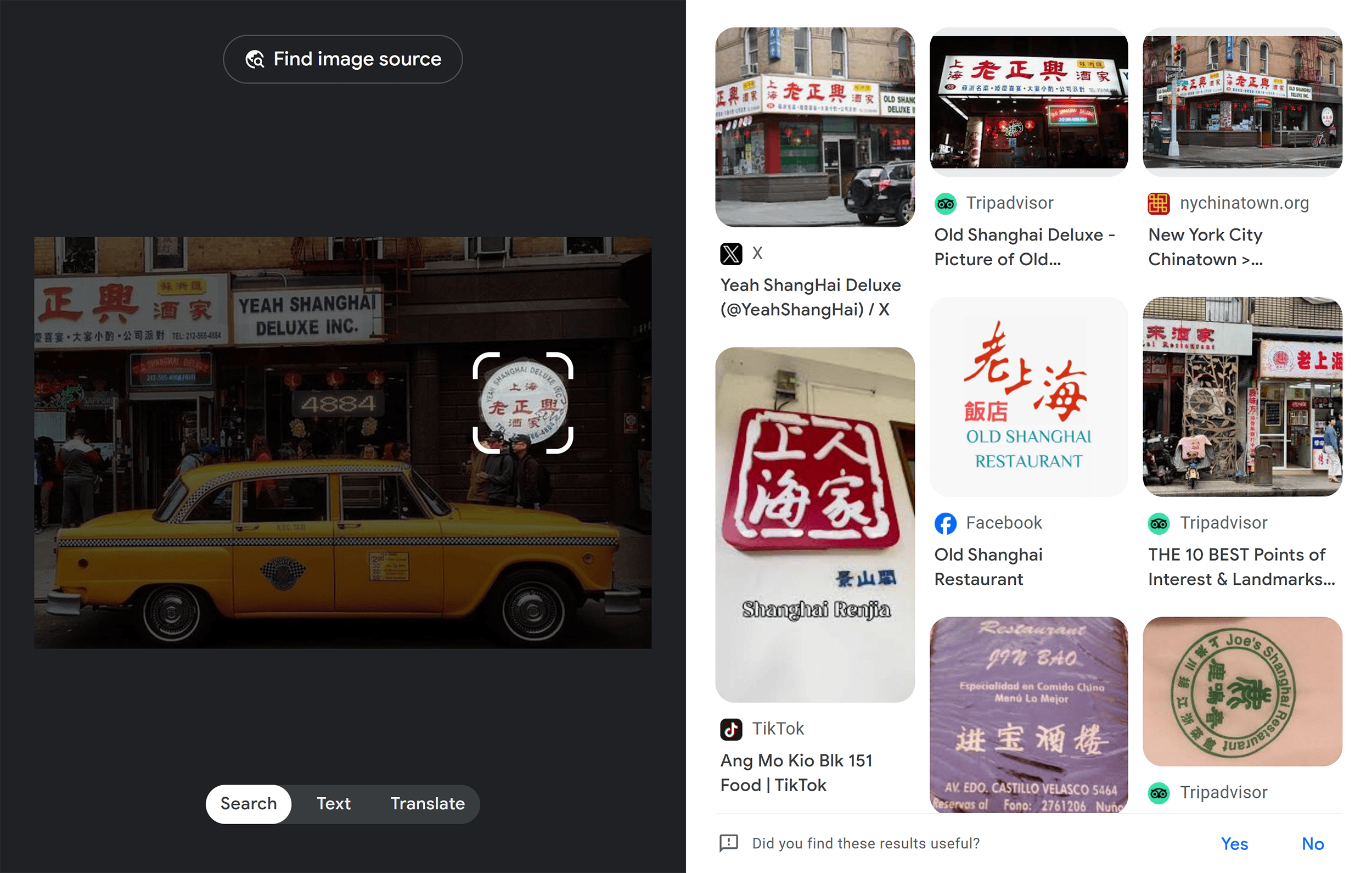Screen dimensions: 1372x873
Task: Click the Translate tab option
Action: point(427,803)
